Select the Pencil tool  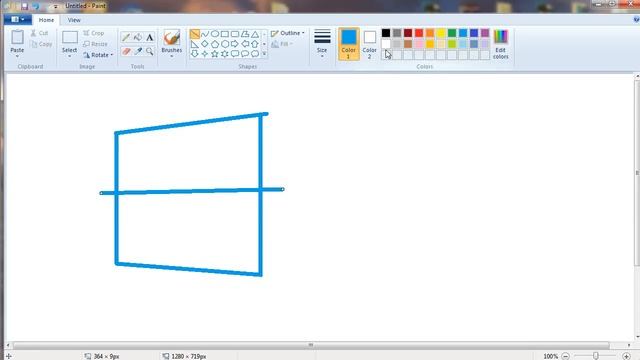pos(126,38)
